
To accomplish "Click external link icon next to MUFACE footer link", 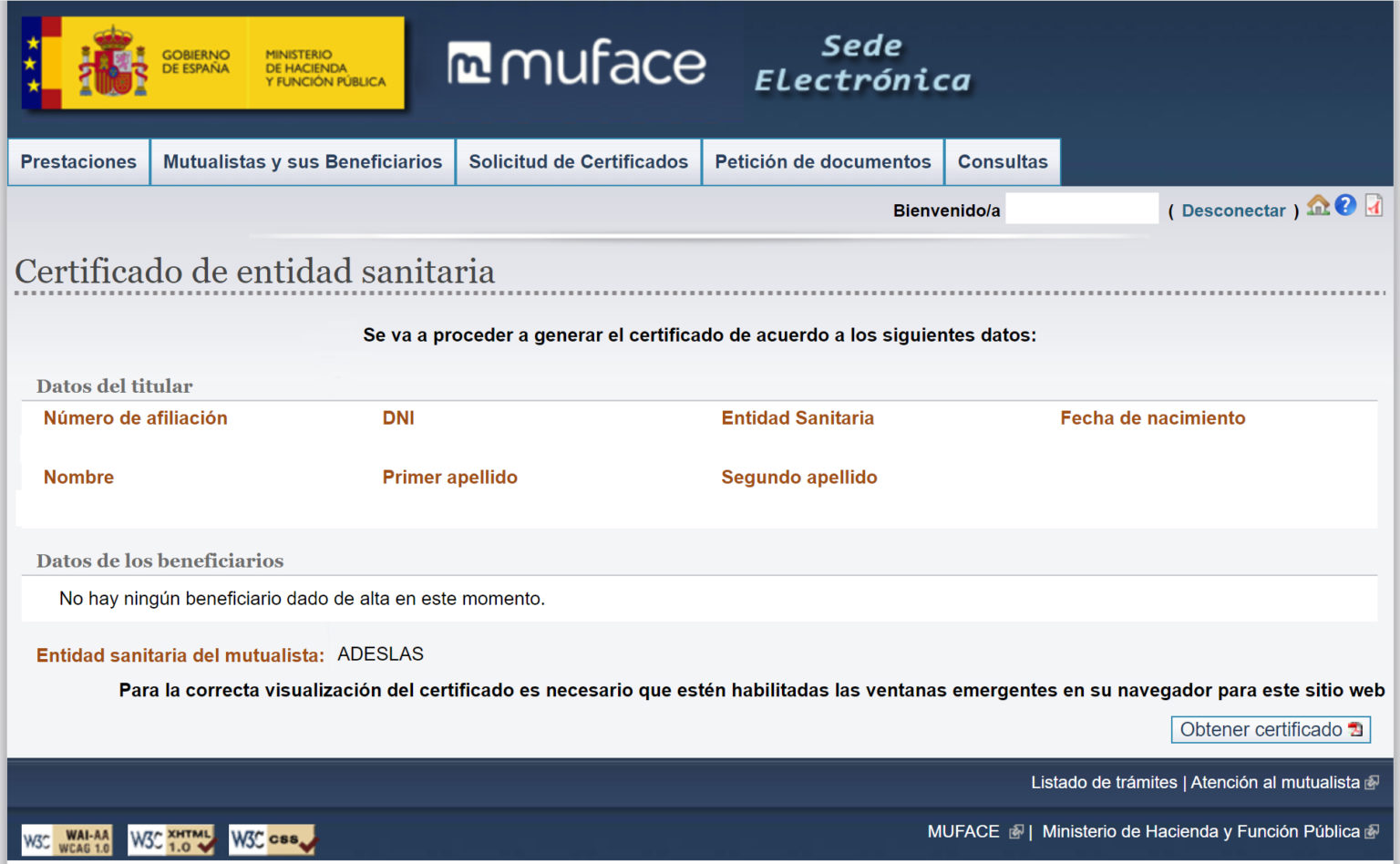I will pyautogui.click(x=1014, y=831).
